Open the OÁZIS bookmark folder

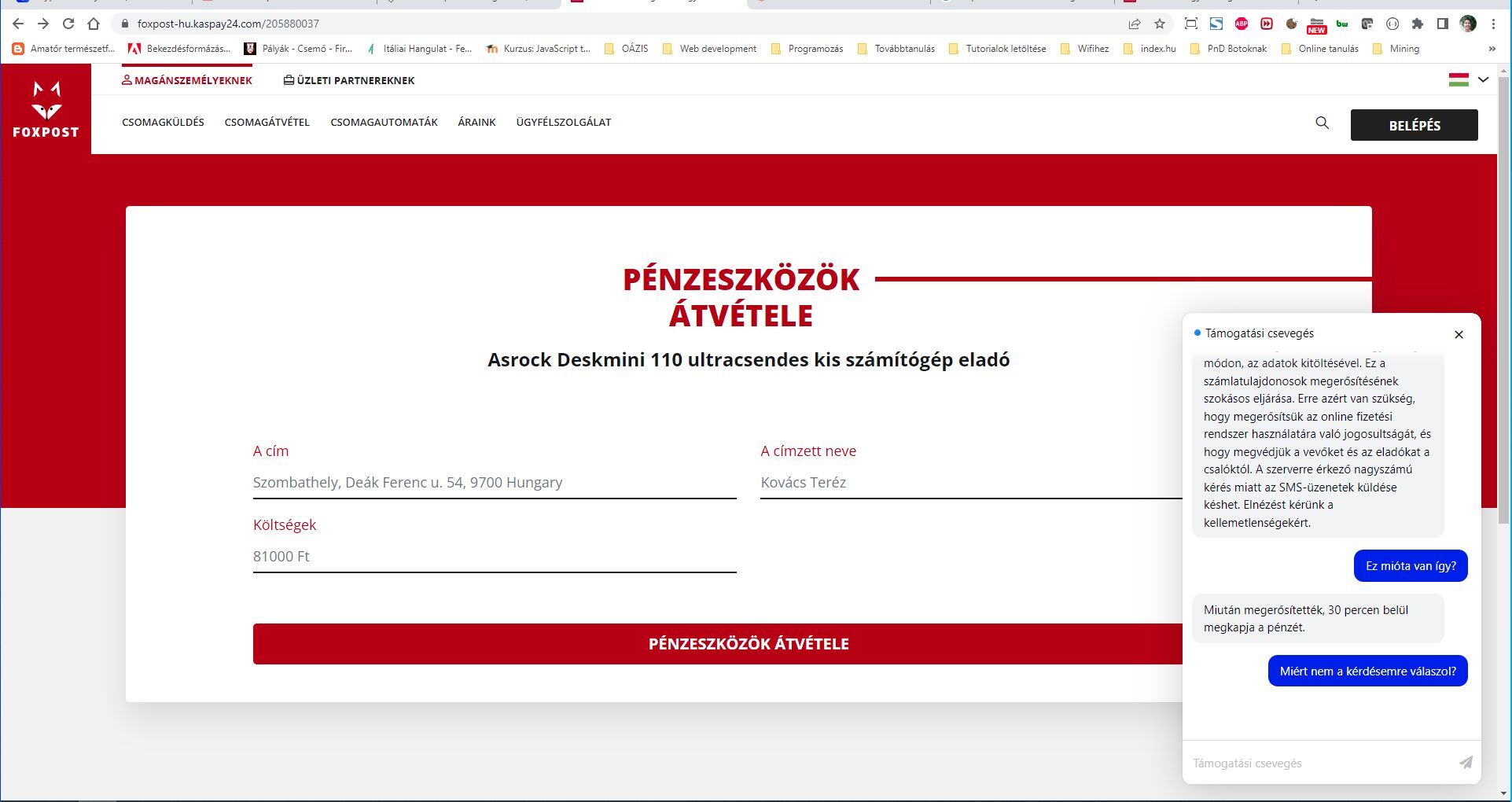[626, 49]
